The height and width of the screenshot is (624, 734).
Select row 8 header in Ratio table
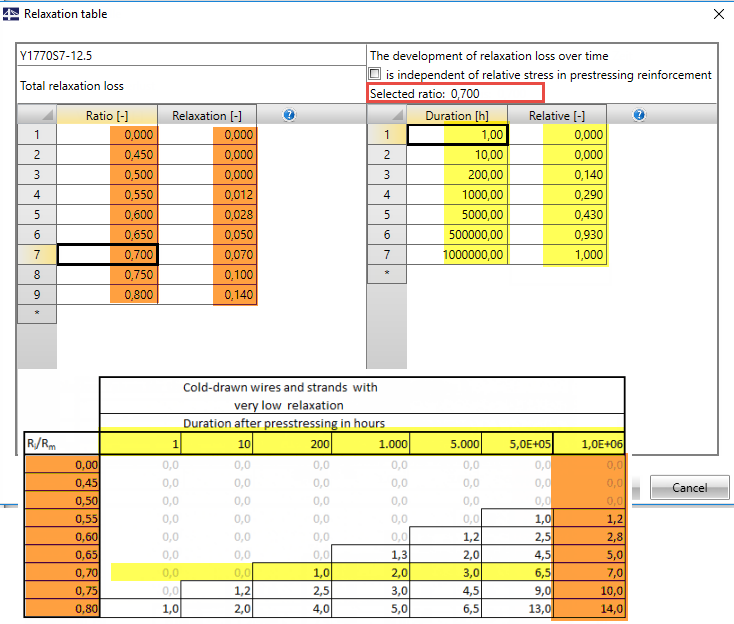pos(37,275)
